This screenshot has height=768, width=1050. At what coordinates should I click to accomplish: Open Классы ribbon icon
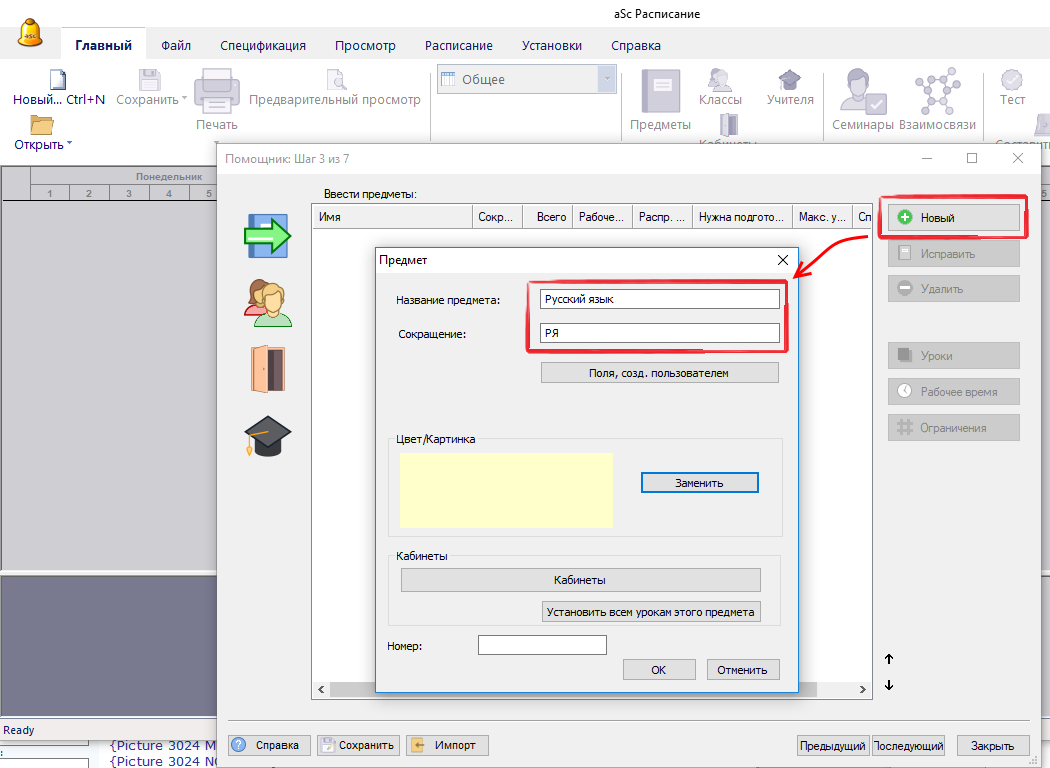(720, 87)
